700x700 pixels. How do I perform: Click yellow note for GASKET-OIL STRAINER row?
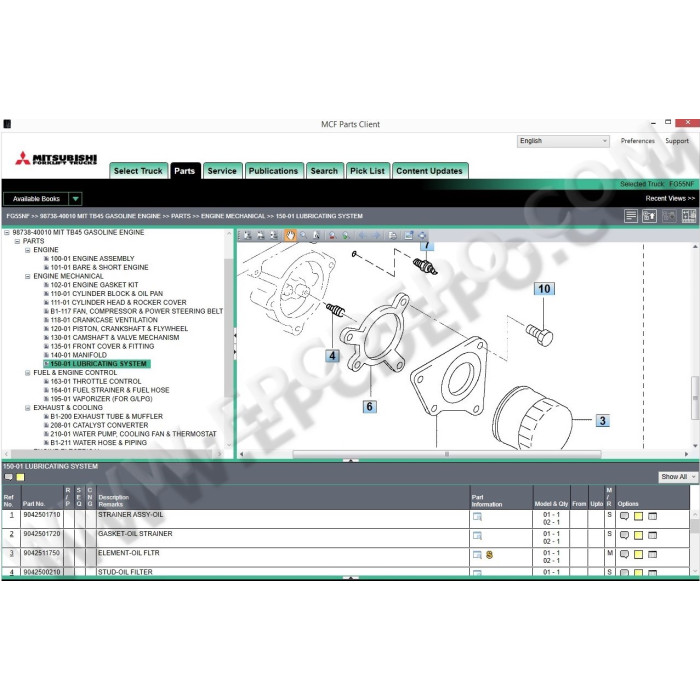[638, 535]
